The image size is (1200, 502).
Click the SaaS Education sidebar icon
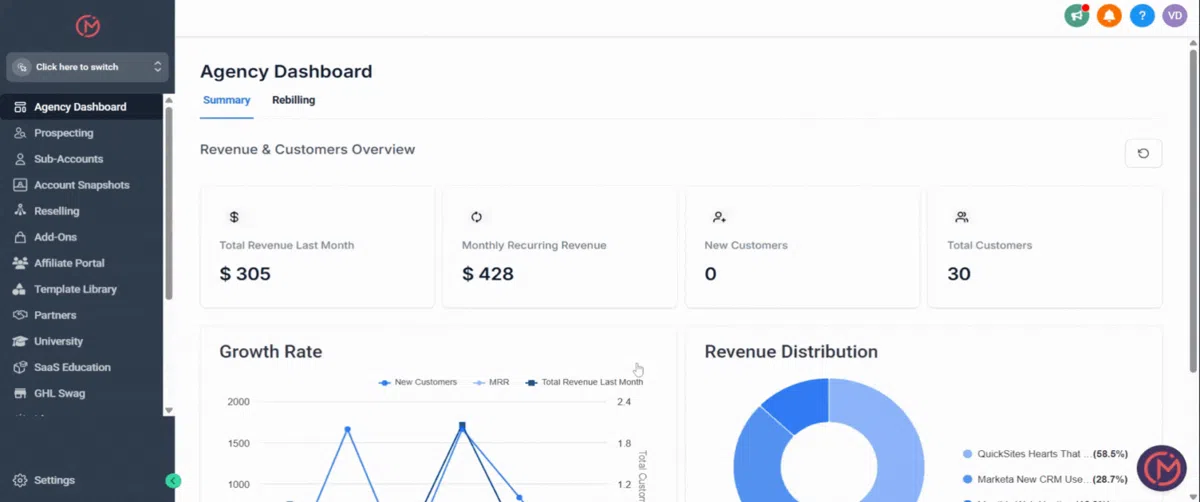(x=20, y=367)
